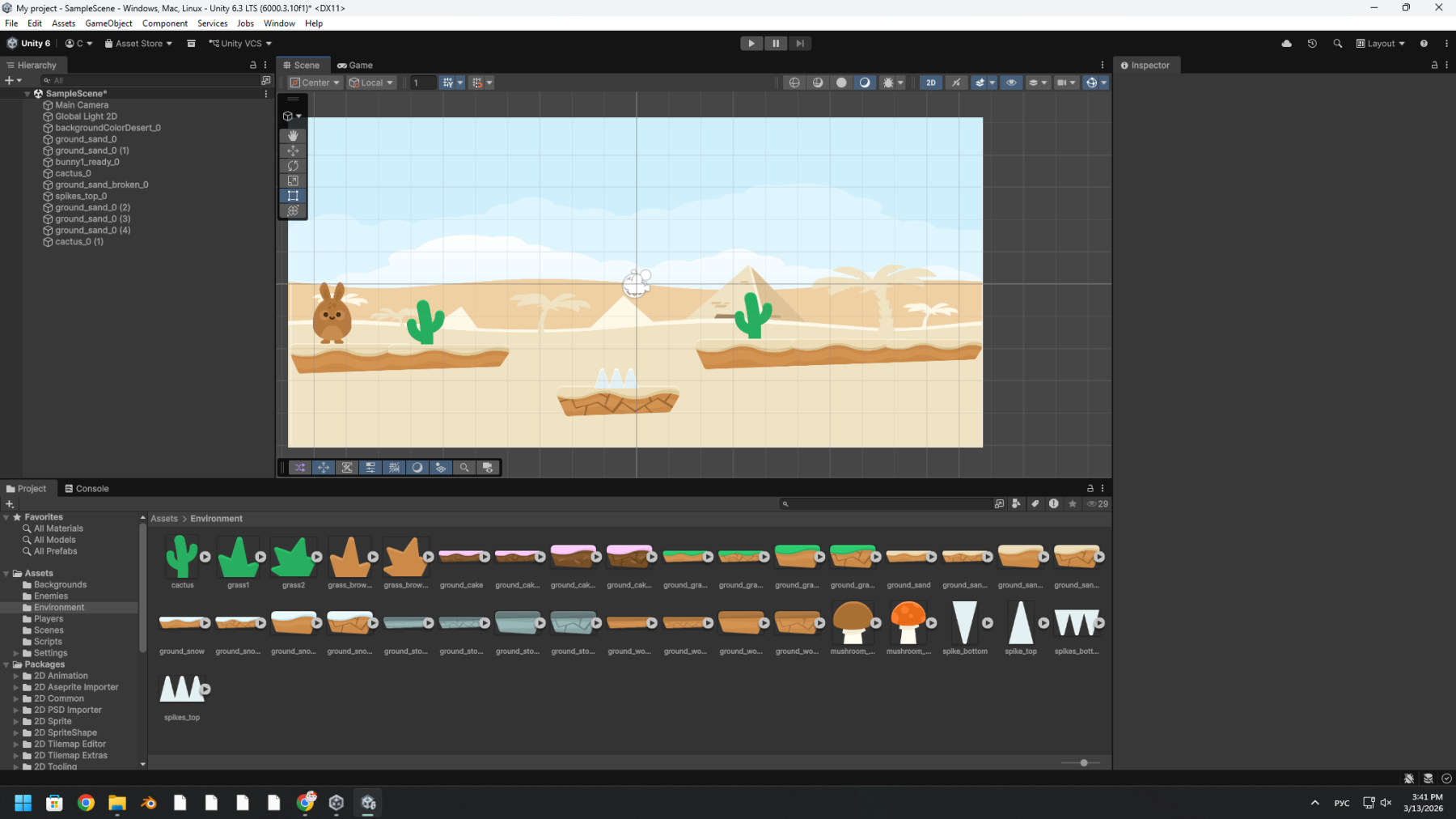The image size is (1456, 819).
Task: Select bunny1_ready_0 in the Hierarchy
Action: (x=87, y=162)
